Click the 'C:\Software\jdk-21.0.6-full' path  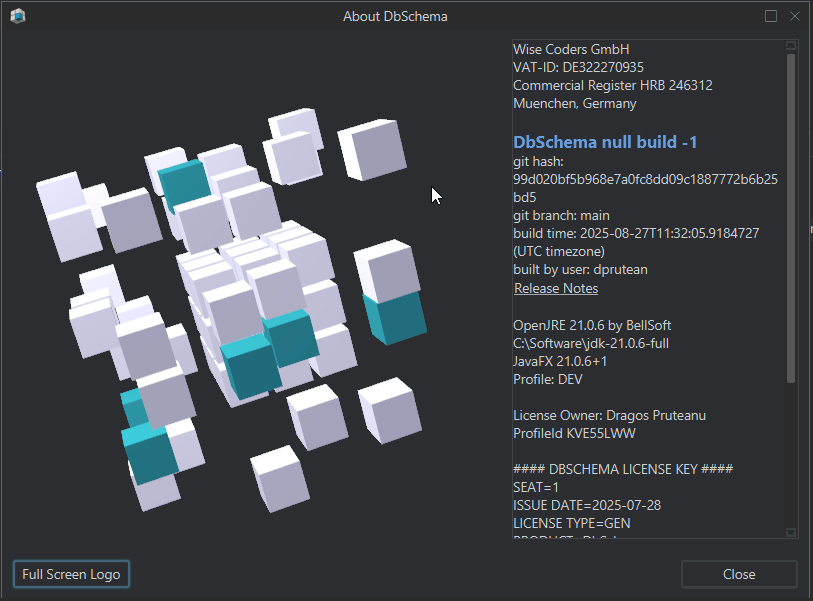click(591, 343)
